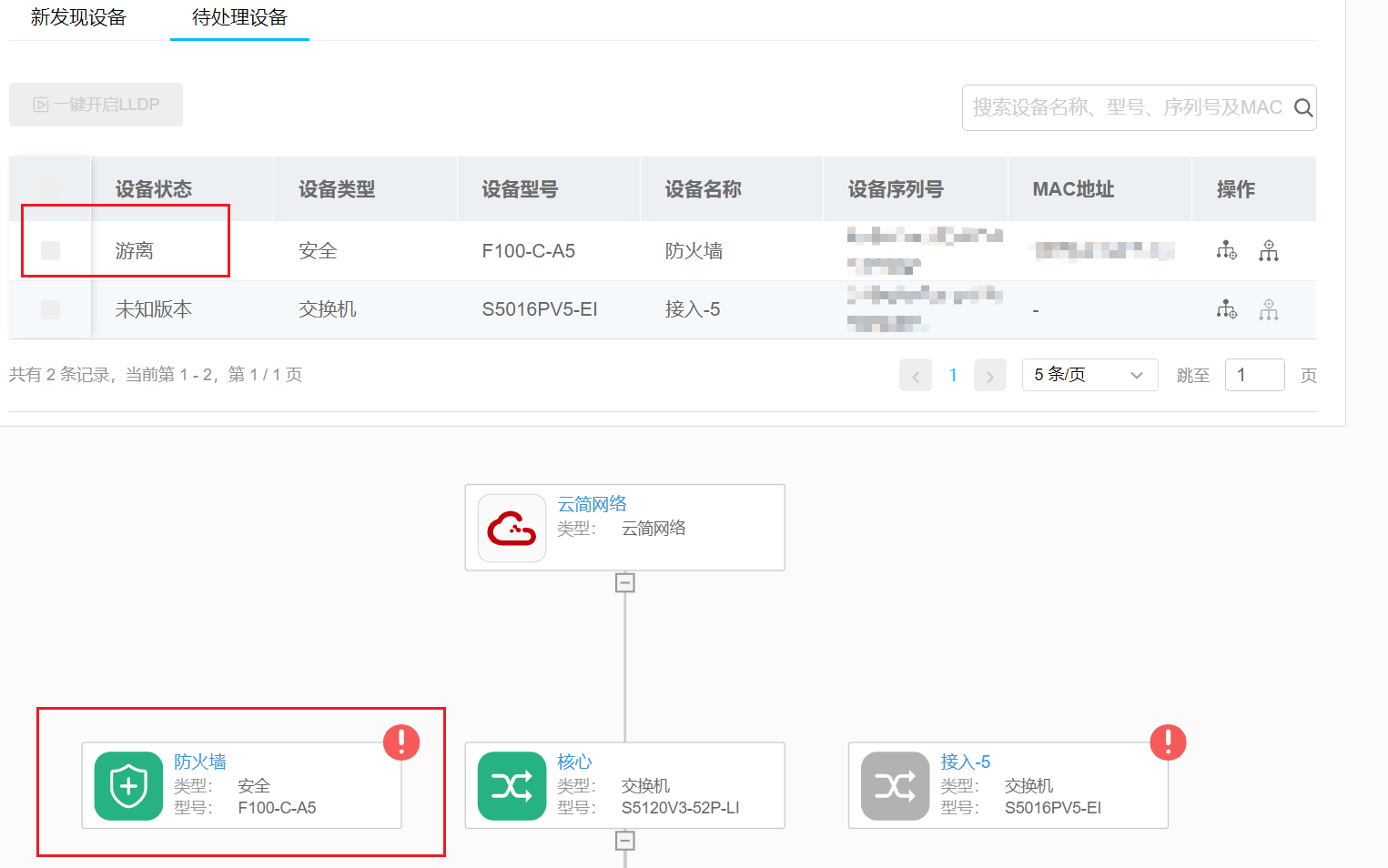
Task: Click the 交换机 type cell in the table
Action: (328, 309)
